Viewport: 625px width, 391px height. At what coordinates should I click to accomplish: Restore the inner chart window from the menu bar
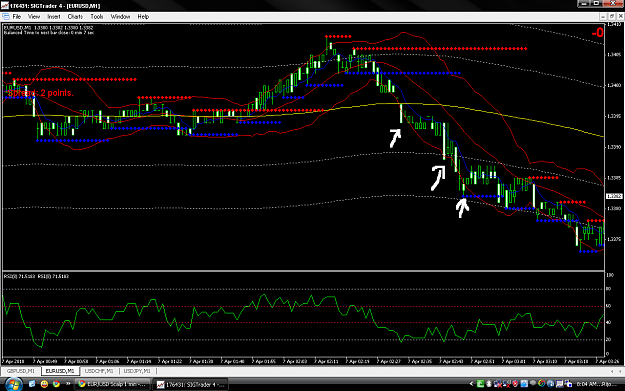click(x=612, y=16)
